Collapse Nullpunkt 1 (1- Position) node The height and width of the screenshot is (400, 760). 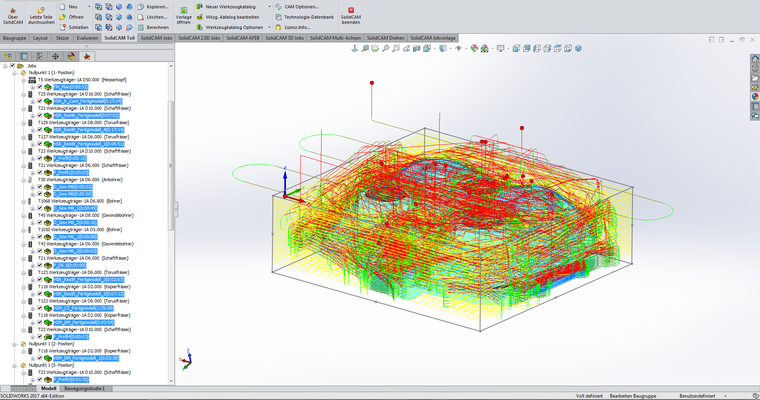[x=15, y=73]
